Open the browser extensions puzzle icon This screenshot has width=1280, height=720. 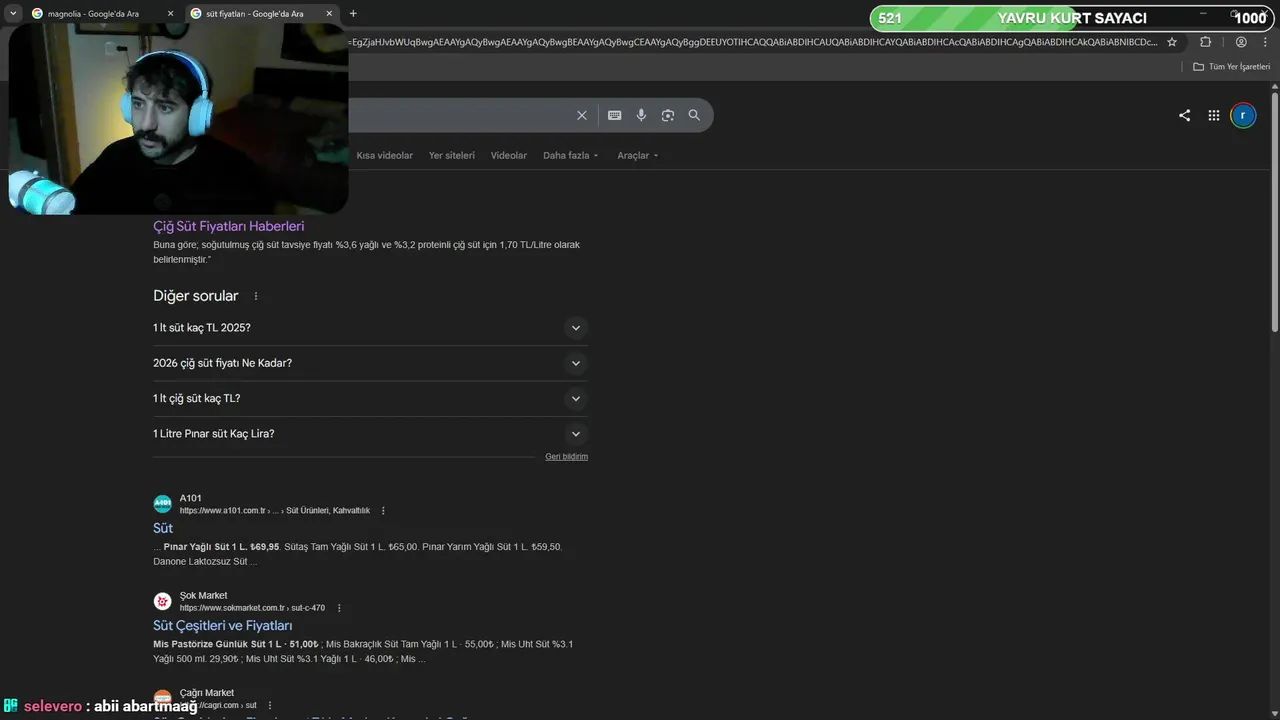click(1205, 42)
